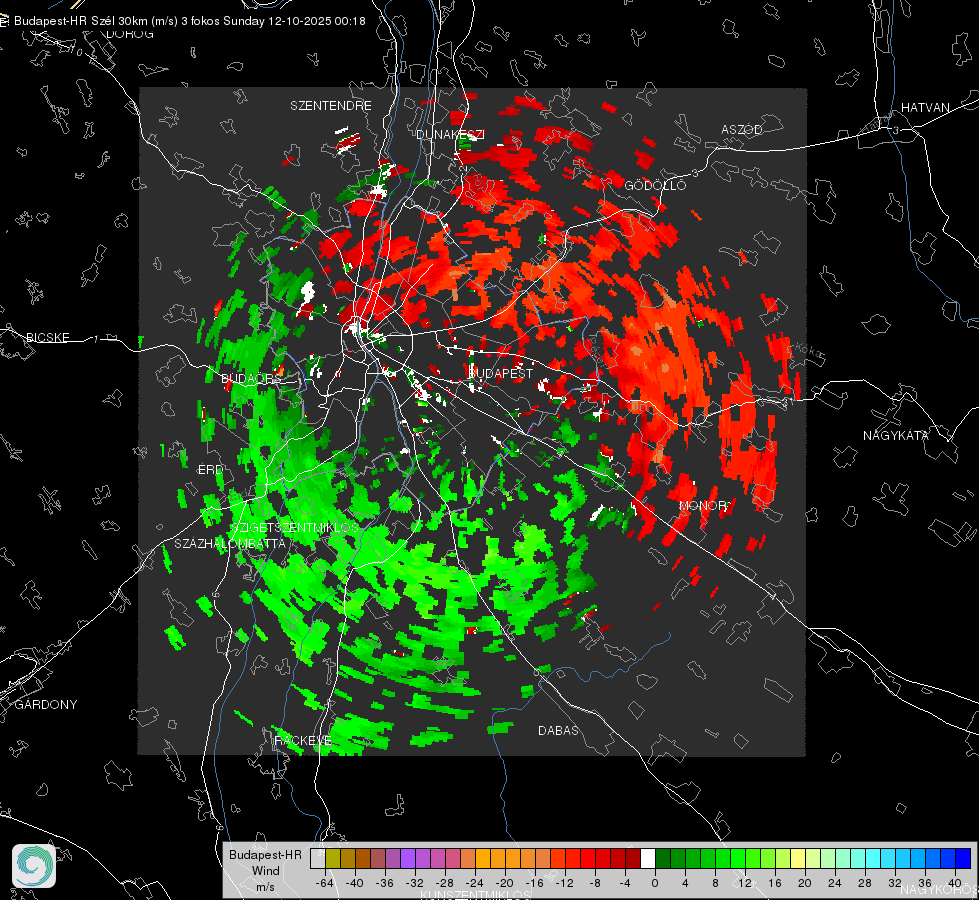Click the 0 legend scale value
The width and height of the screenshot is (979, 900).
(655, 883)
